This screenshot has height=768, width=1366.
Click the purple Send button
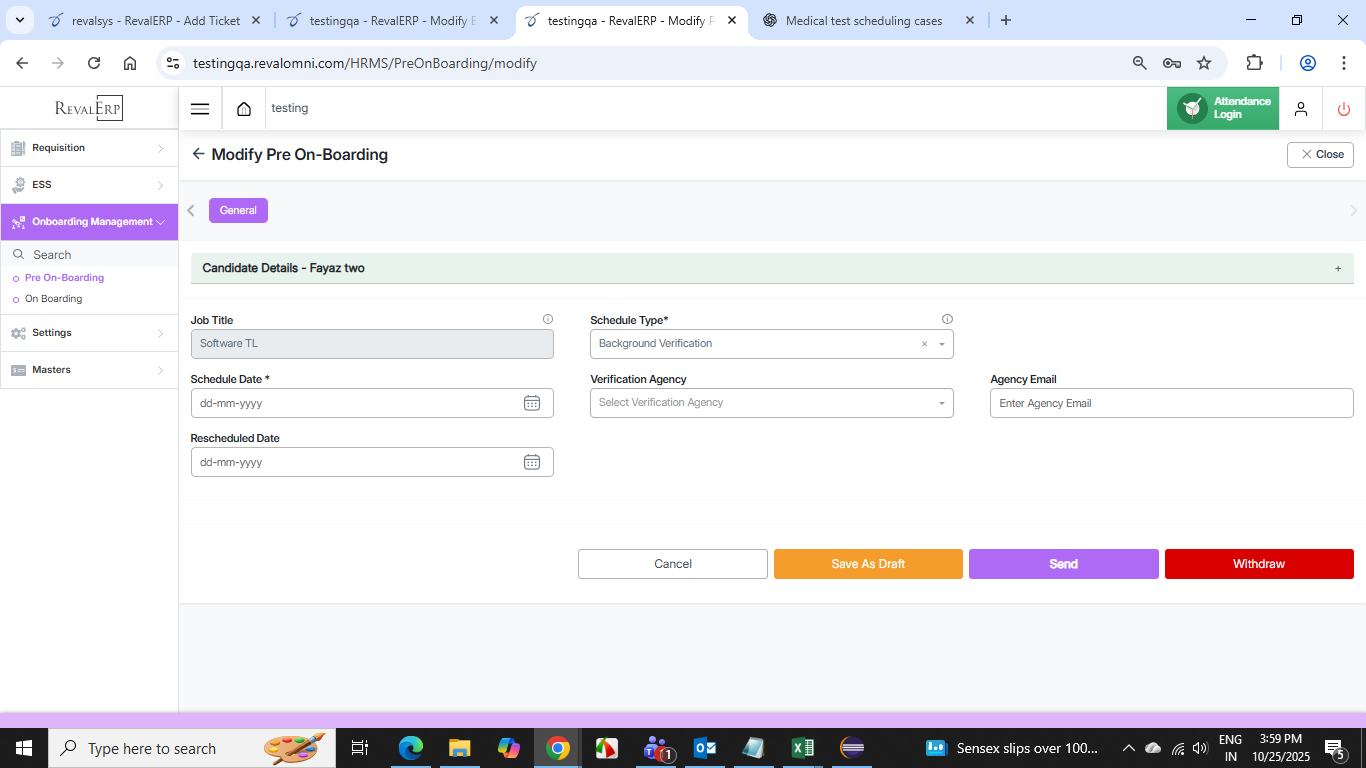click(1063, 564)
